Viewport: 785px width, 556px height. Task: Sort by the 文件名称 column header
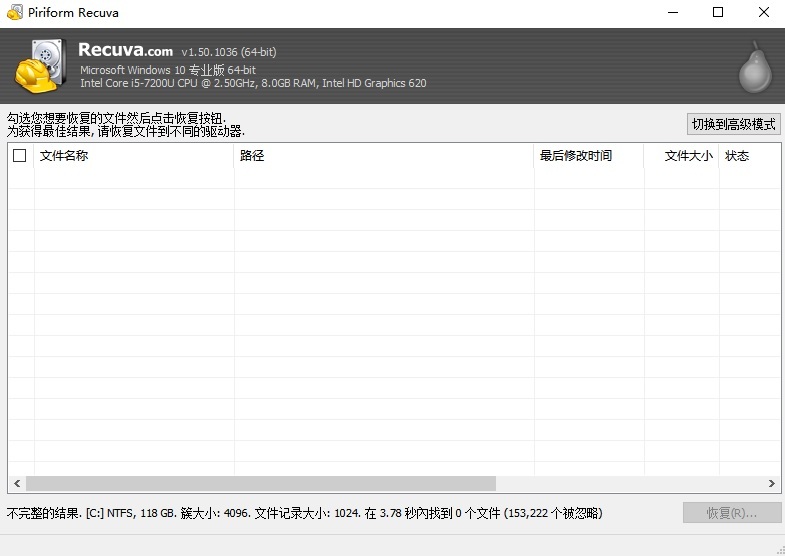point(134,156)
